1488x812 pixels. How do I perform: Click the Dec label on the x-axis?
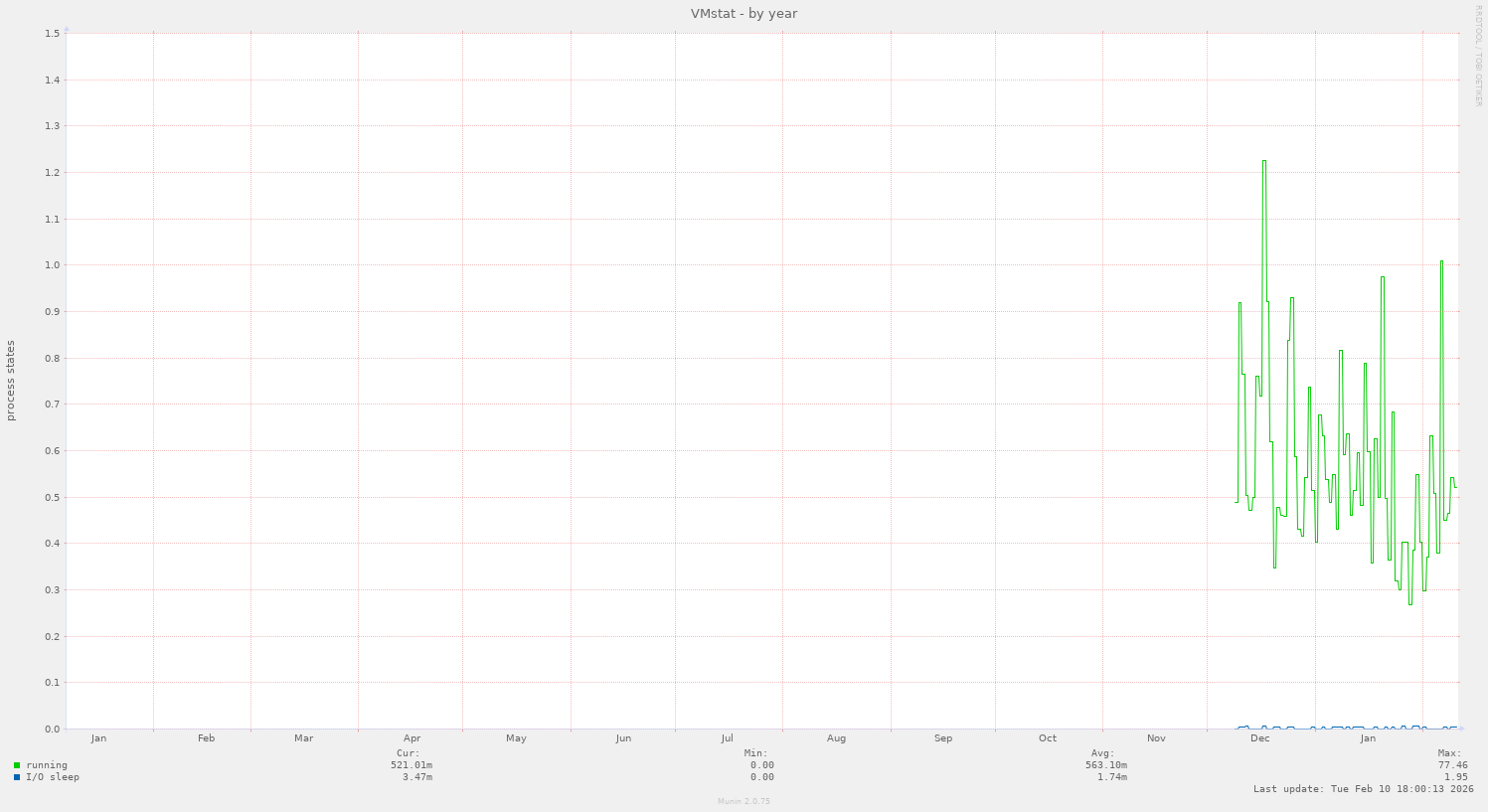1259,738
